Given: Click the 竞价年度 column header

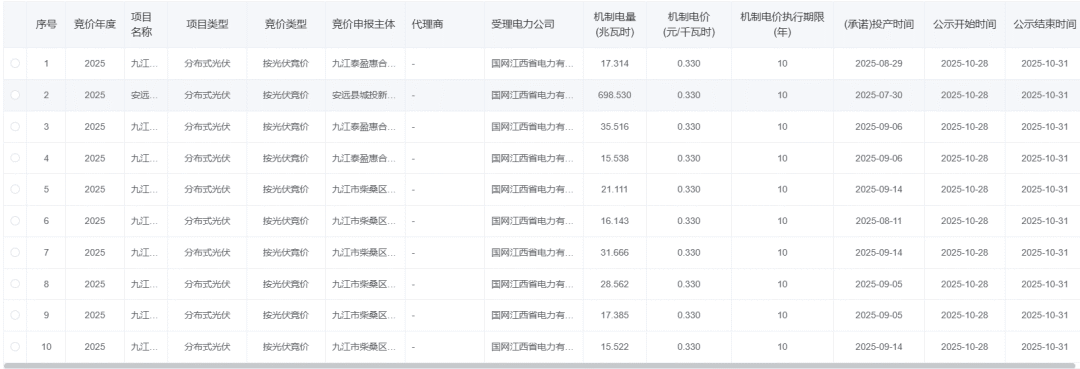Looking at the screenshot, I should pos(95,24).
